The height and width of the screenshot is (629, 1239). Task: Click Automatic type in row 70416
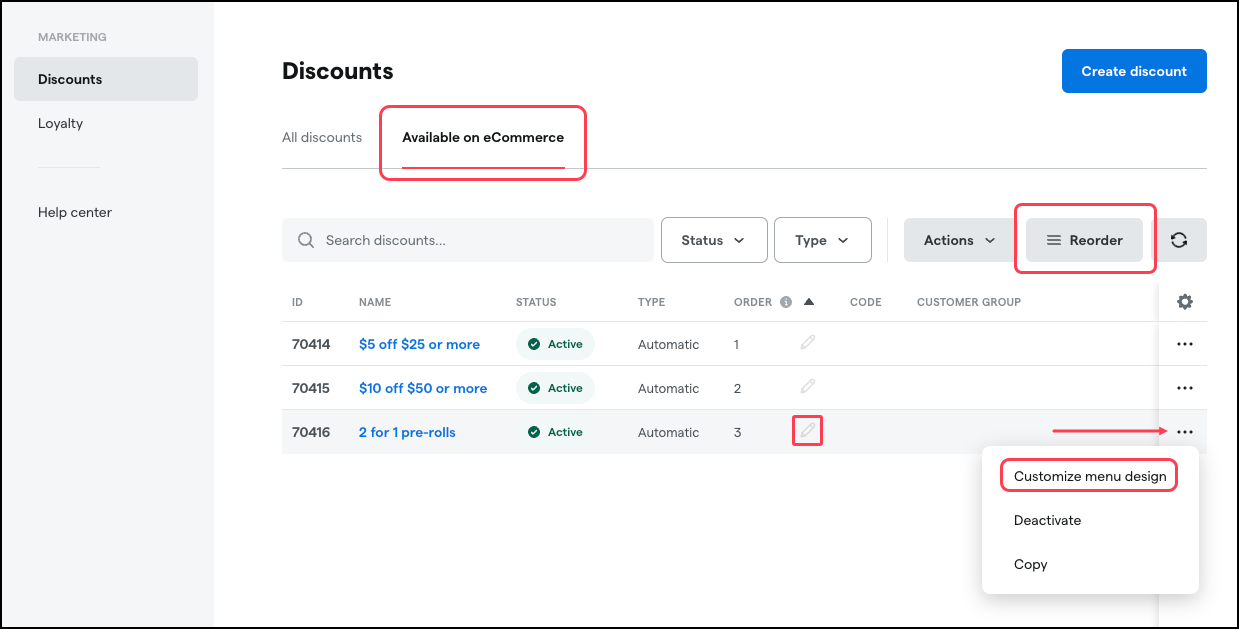669,432
